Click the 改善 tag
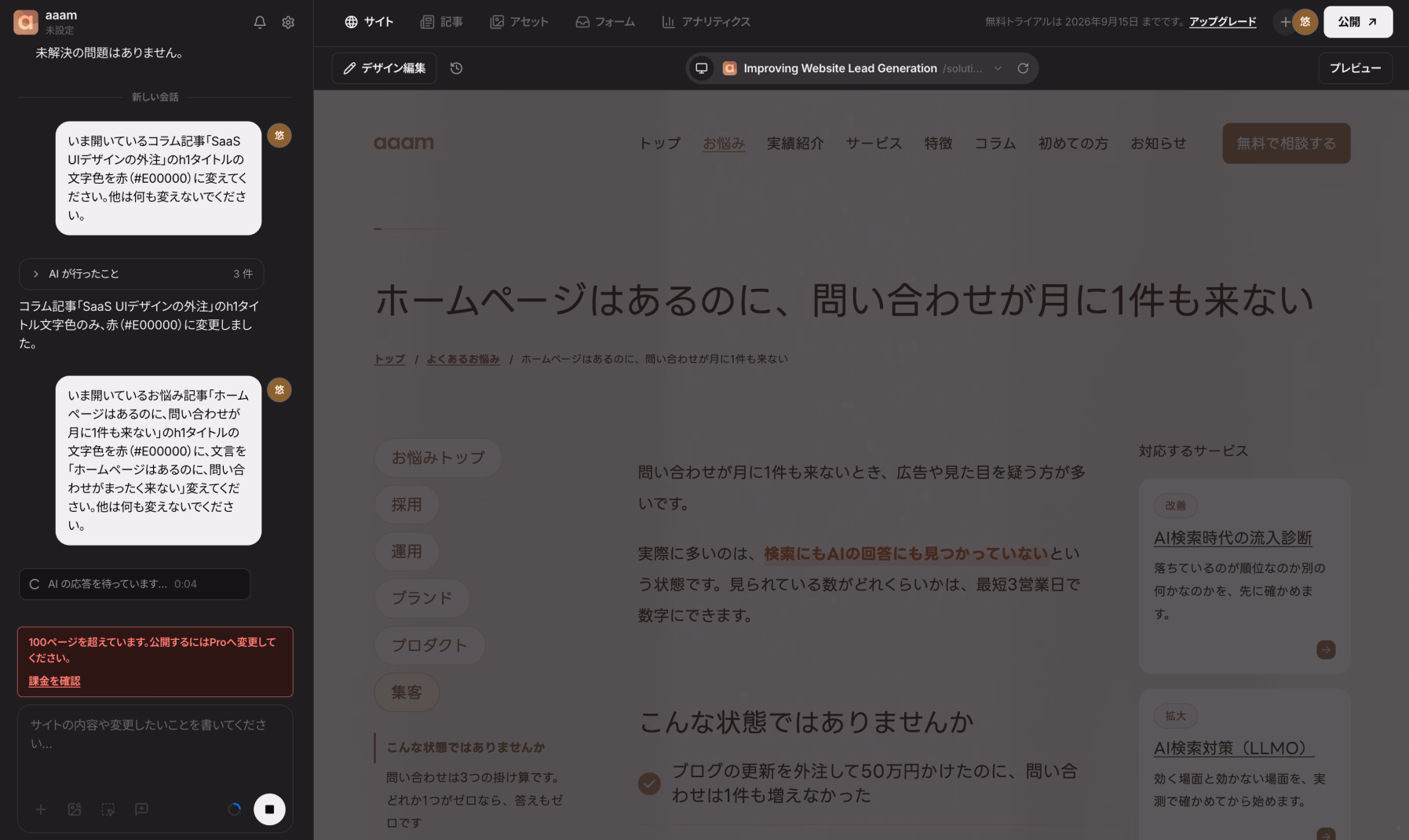The width and height of the screenshot is (1409, 840). tap(1175, 506)
